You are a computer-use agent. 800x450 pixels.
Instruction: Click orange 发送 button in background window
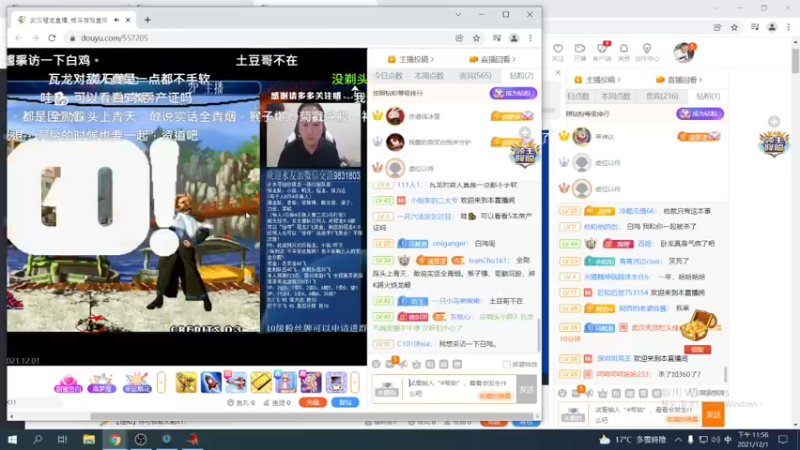[x=713, y=415]
